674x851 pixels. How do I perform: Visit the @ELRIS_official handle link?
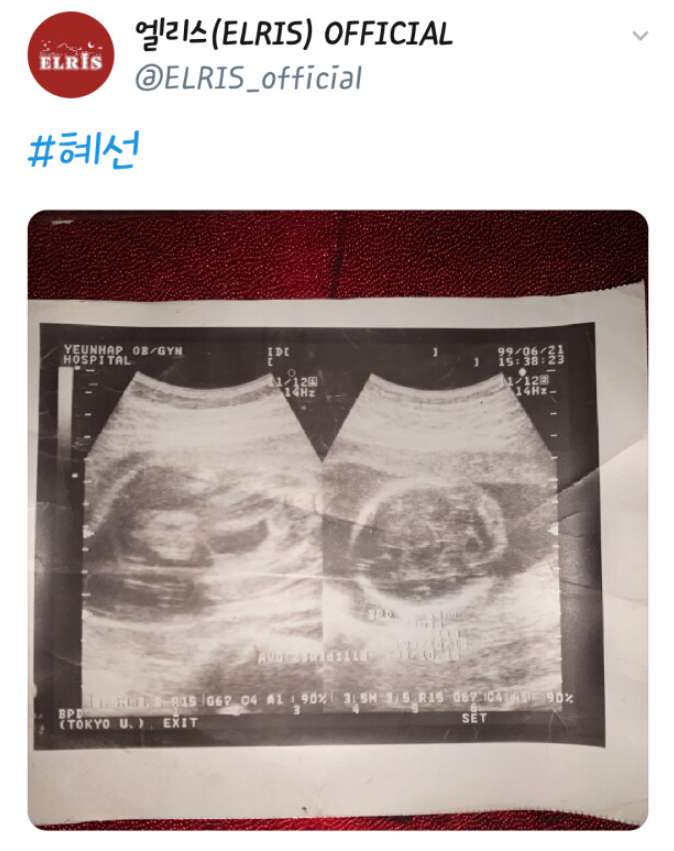click(249, 78)
